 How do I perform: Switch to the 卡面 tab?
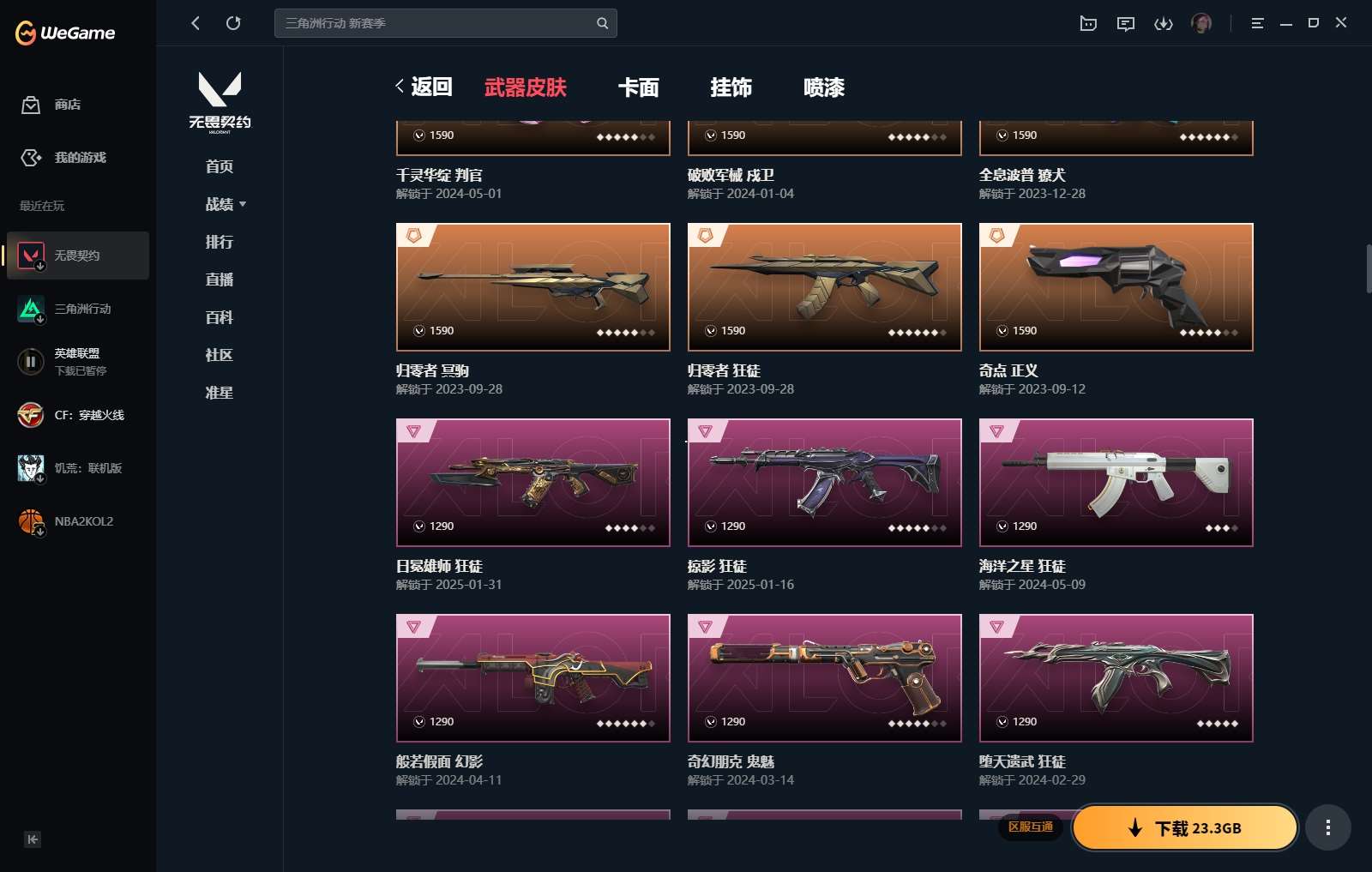click(x=639, y=87)
